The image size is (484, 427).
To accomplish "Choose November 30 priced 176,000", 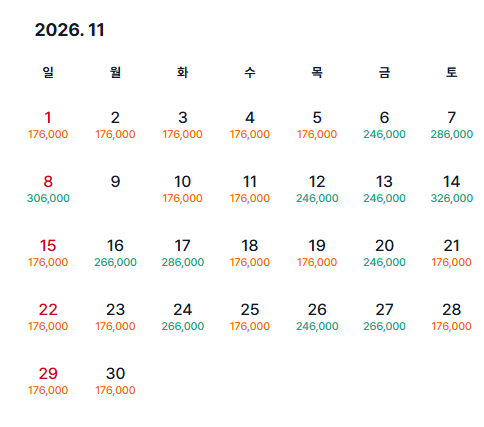I will [x=115, y=381].
